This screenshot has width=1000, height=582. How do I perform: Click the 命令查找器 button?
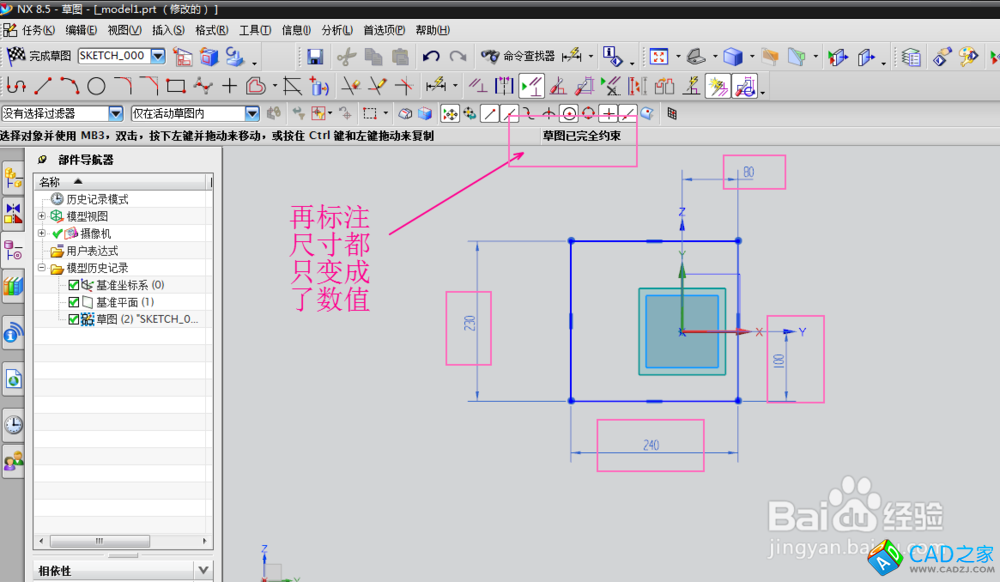tap(518, 56)
